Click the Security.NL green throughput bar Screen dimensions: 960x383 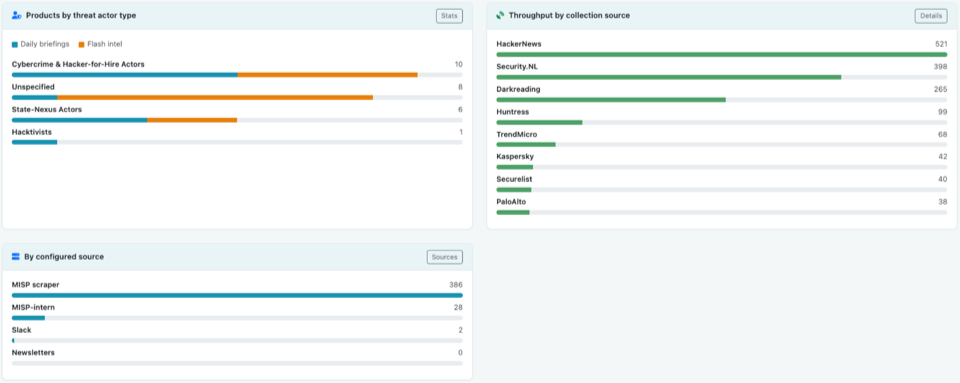(x=669, y=77)
